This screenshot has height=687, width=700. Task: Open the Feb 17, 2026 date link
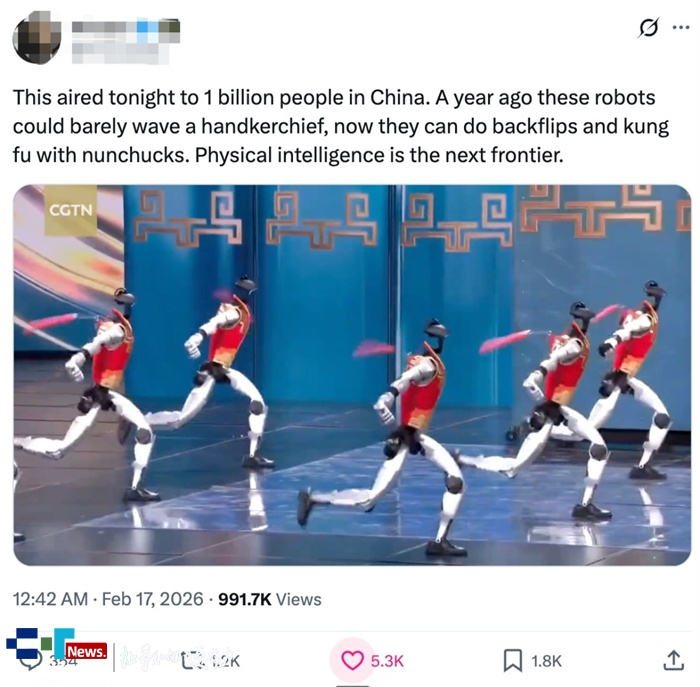(x=153, y=599)
